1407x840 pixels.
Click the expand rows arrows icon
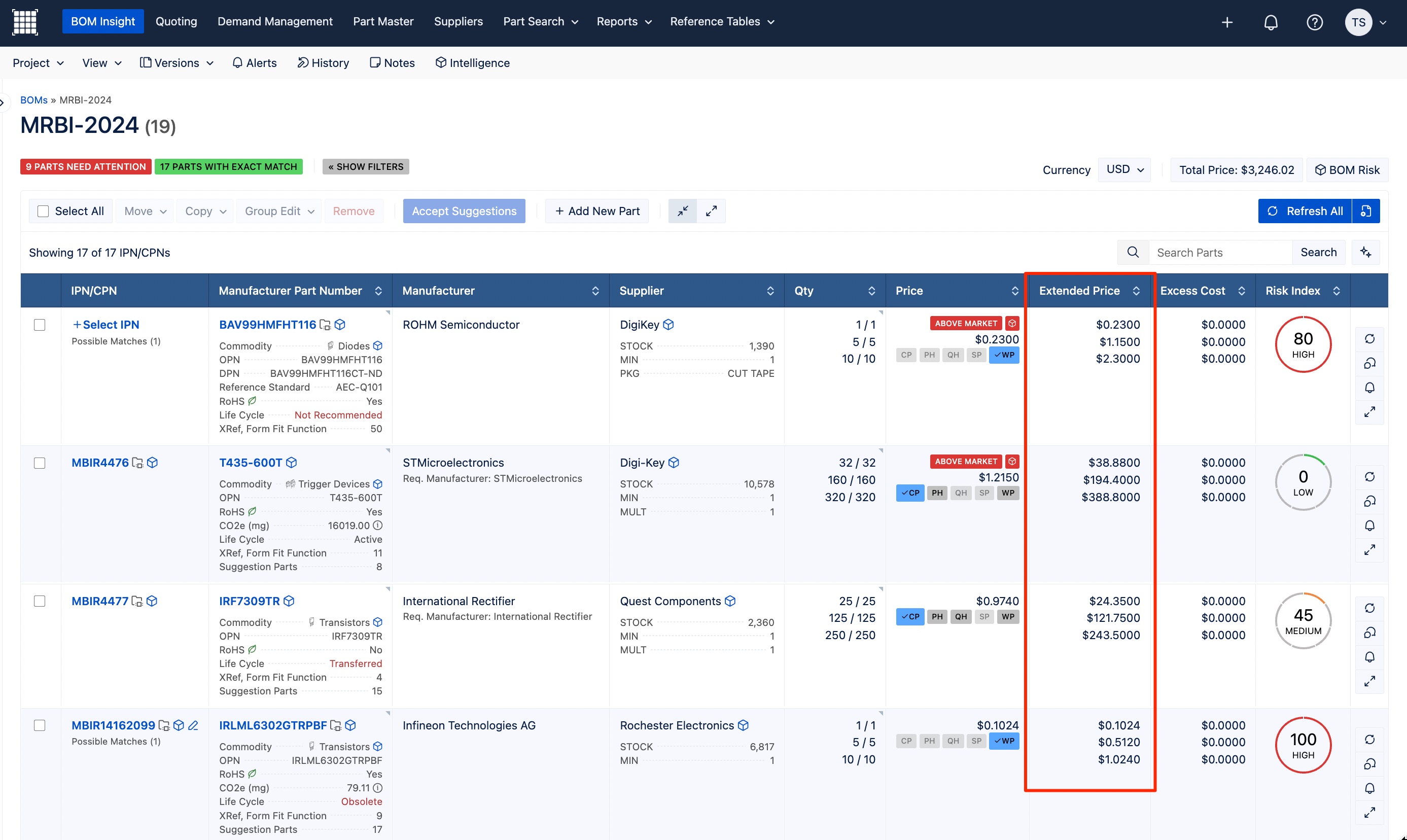(711, 211)
